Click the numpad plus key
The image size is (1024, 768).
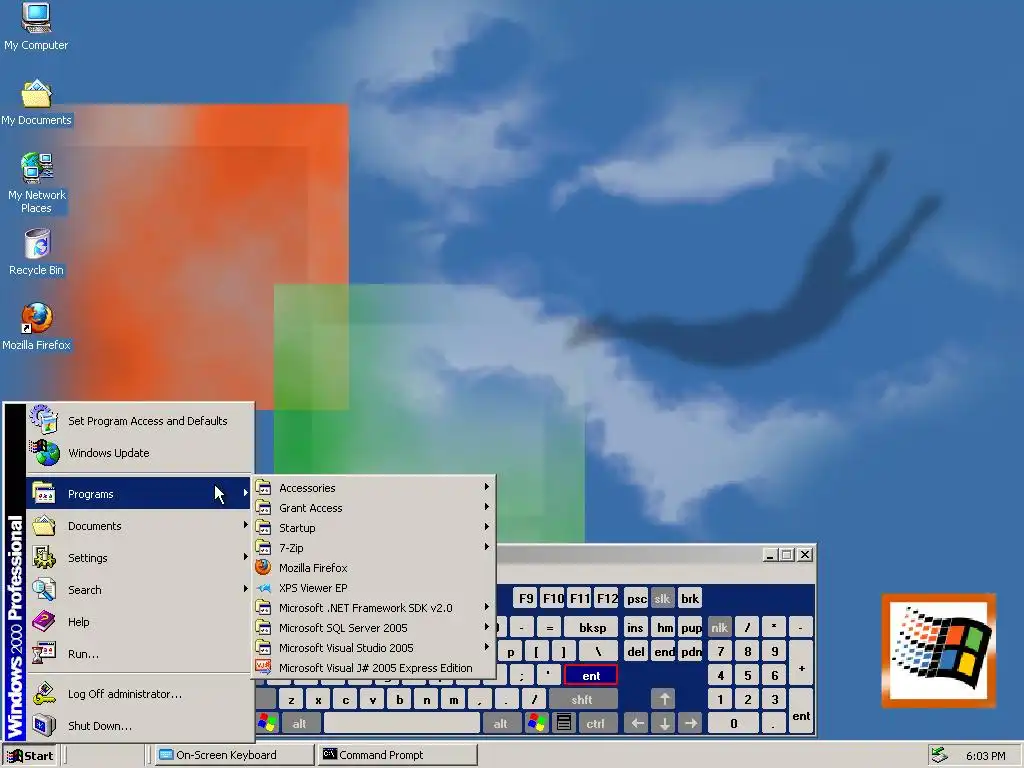[x=801, y=664]
